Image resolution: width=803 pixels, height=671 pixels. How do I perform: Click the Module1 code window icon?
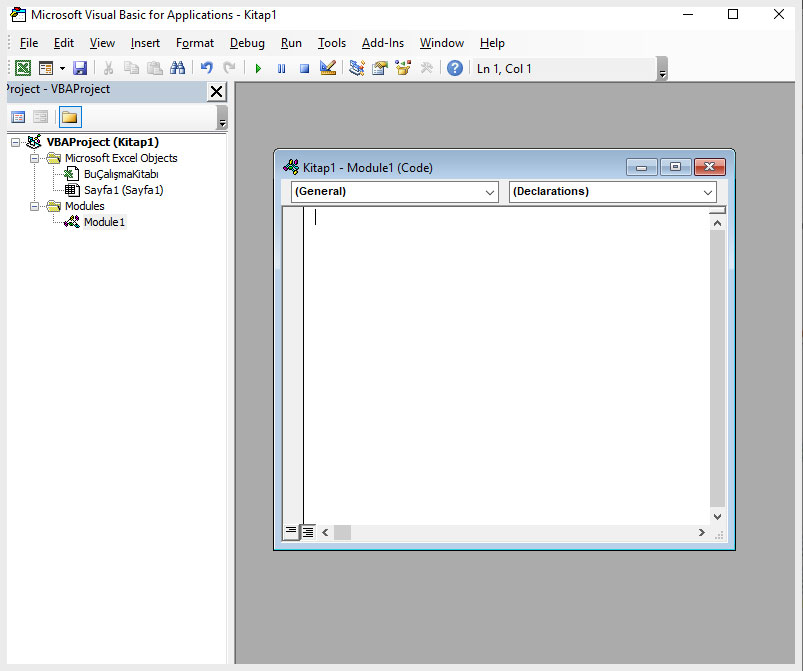(291, 167)
